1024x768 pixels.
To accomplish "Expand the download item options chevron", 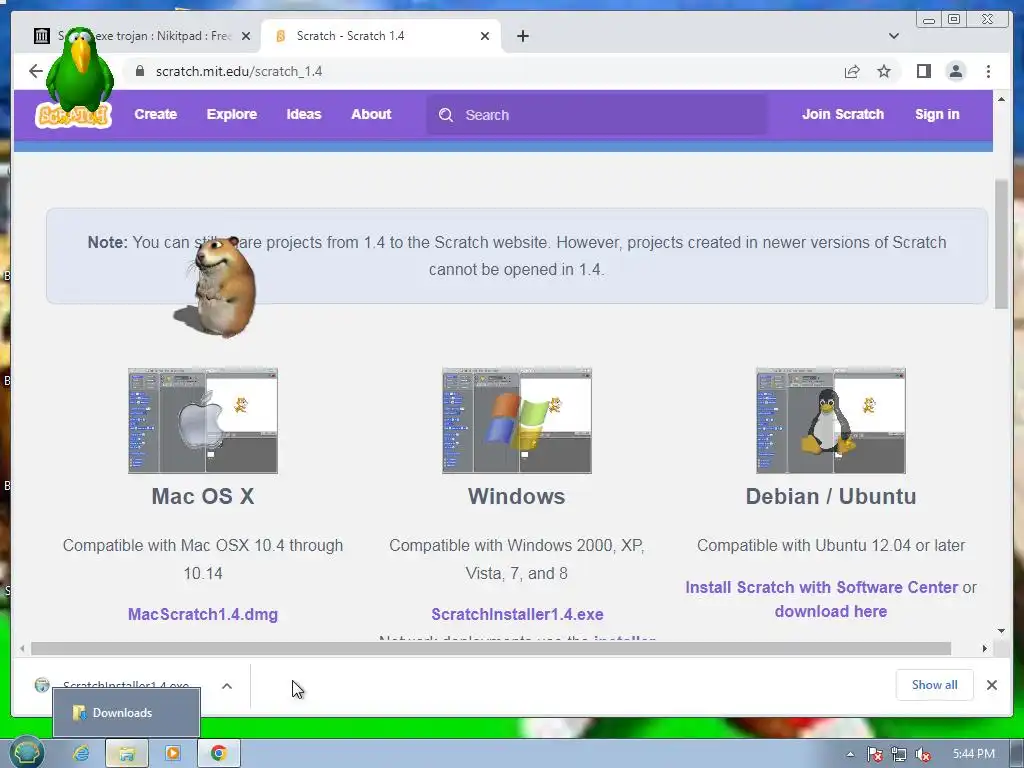I will tap(227, 686).
